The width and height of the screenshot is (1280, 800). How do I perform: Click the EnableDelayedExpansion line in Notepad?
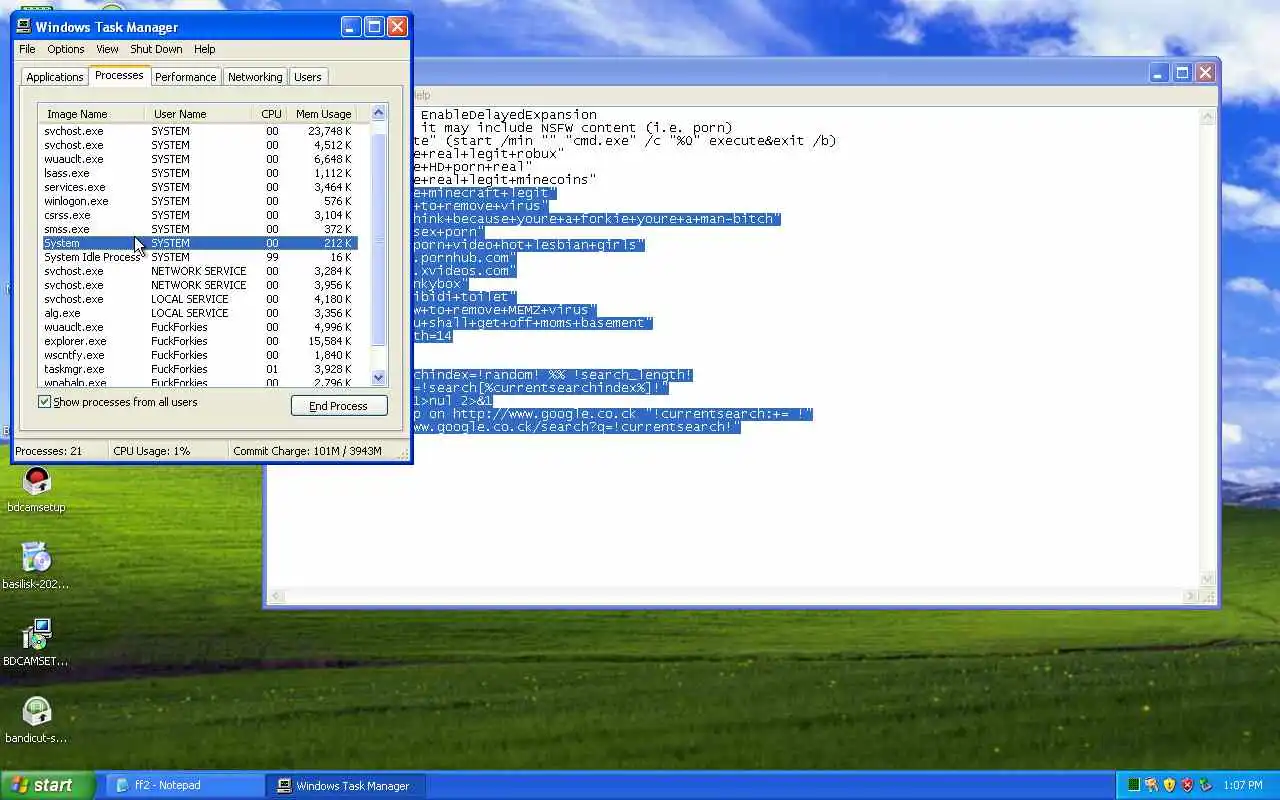(x=508, y=115)
